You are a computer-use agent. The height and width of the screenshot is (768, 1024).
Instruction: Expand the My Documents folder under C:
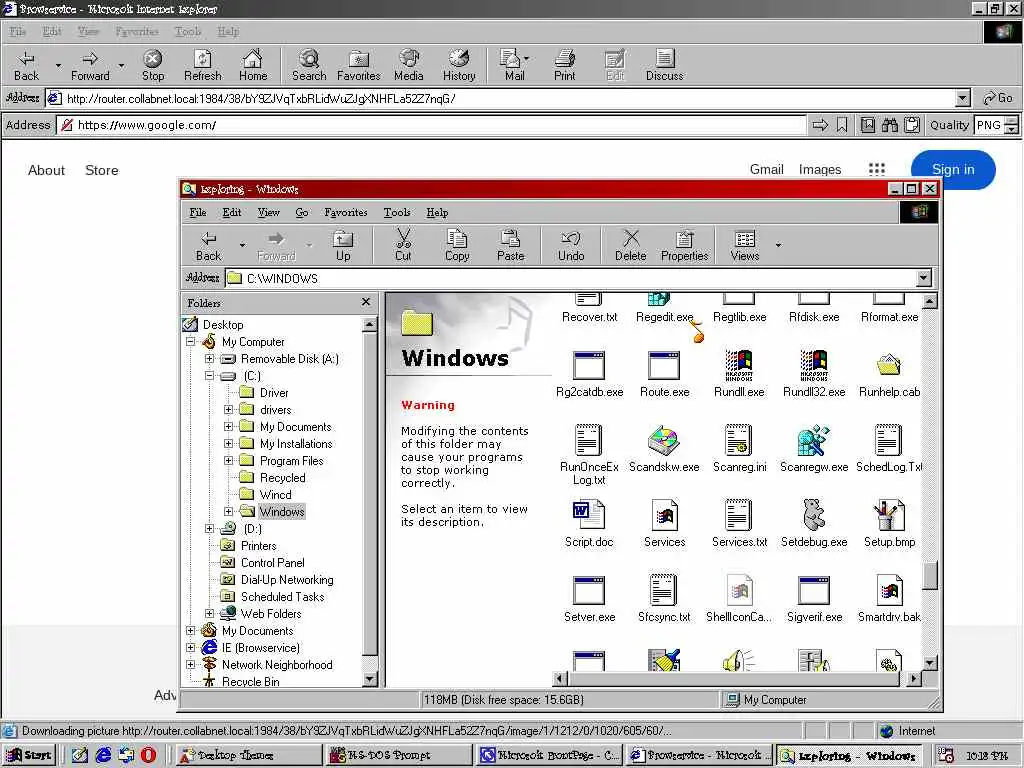pos(228,426)
